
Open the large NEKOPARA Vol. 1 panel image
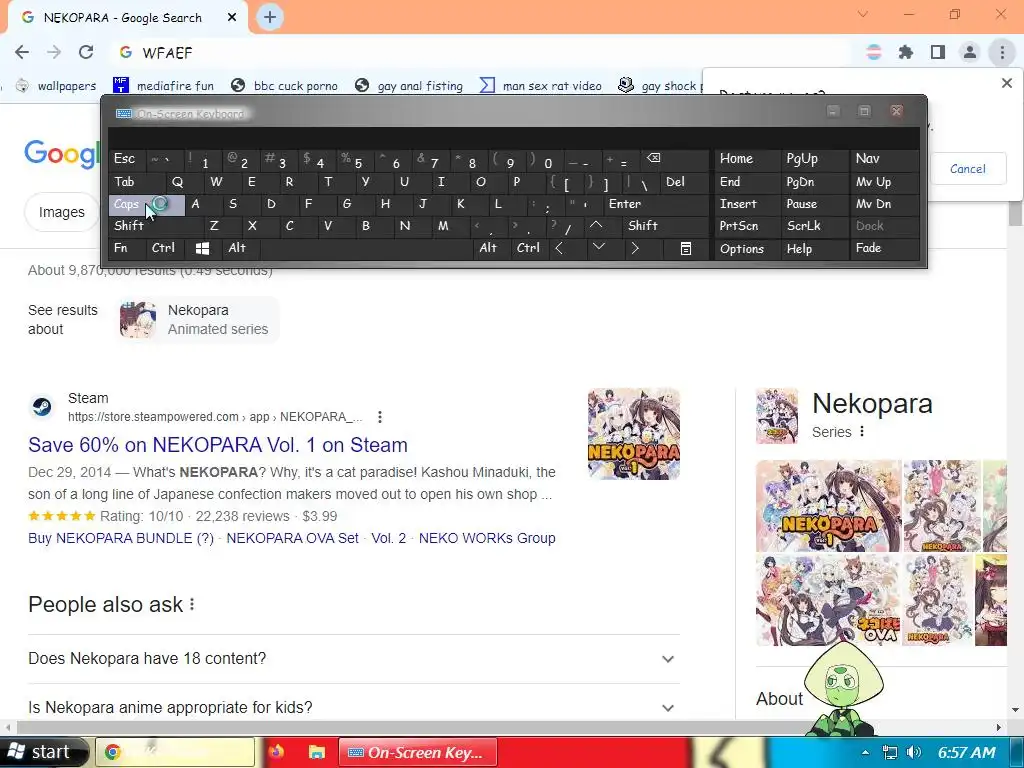(829, 506)
